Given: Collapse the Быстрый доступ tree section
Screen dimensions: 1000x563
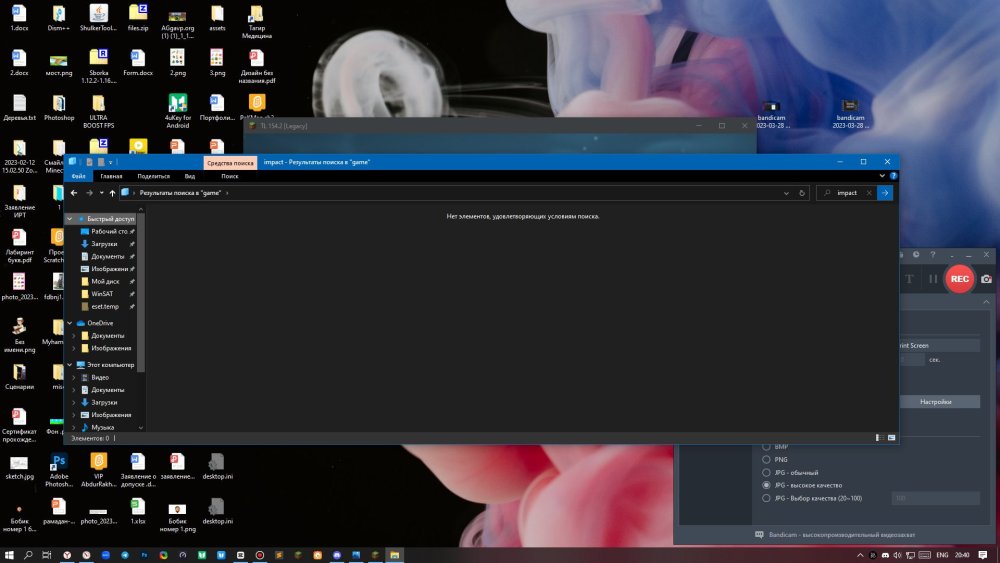Looking at the screenshot, I should click(70, 219).
